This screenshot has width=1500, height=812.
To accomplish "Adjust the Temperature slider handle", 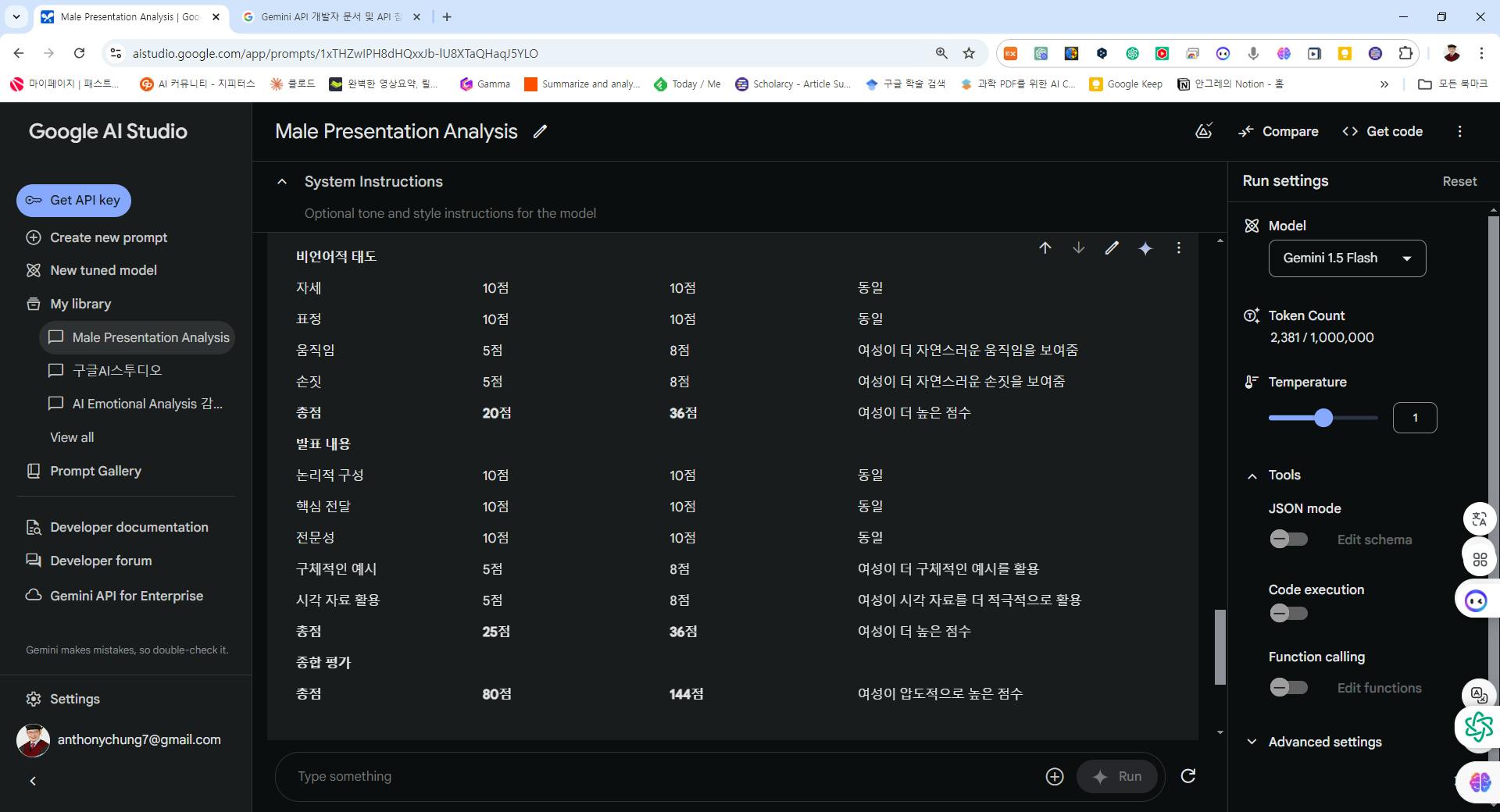I will pos(1323,418).
